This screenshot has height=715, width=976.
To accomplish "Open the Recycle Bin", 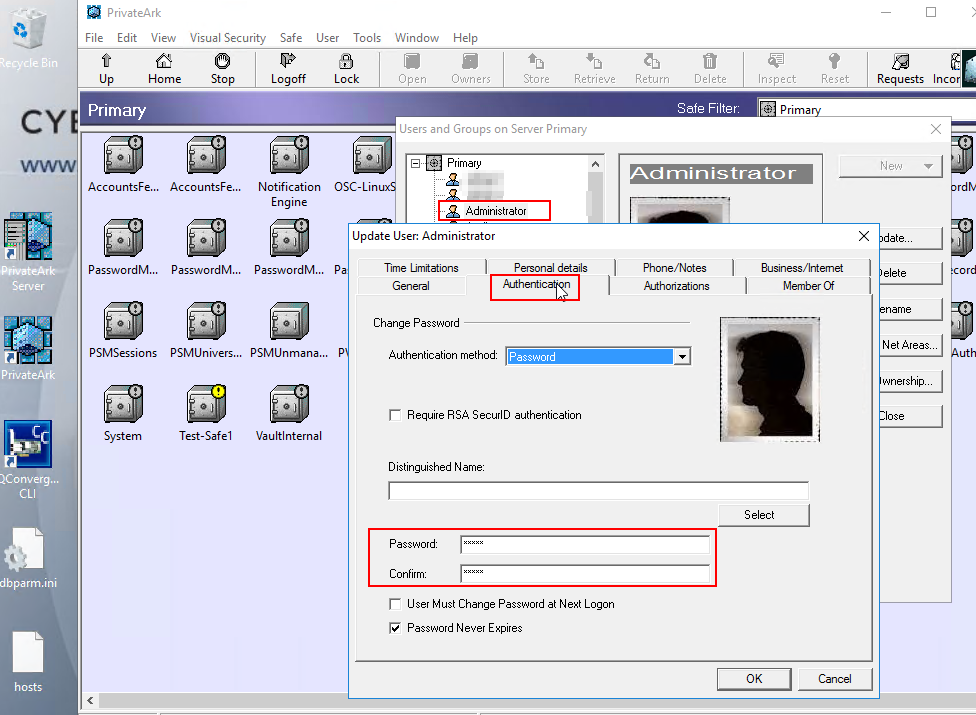I will point(28,37).
